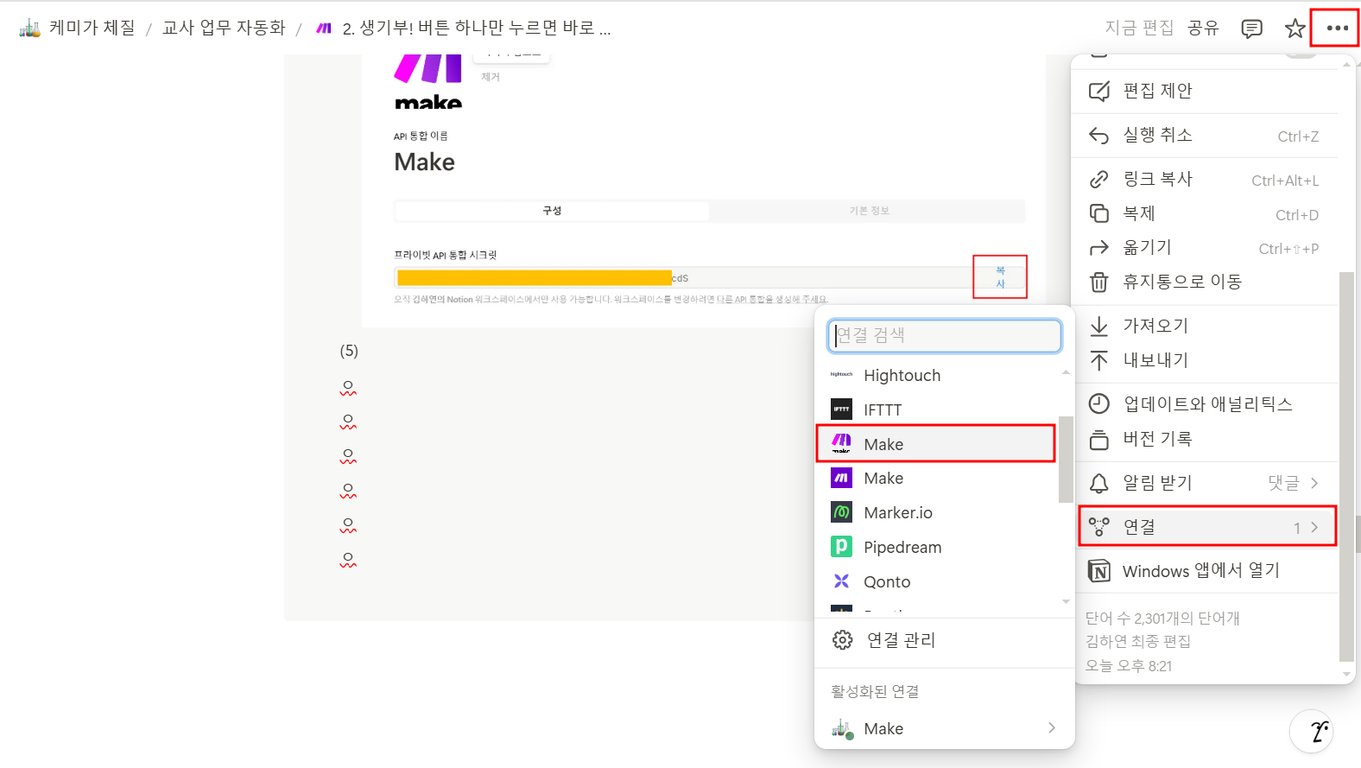Click the 연결 검색 search field
Image resolution: width=1361 pixels, height=768 pixels.
945,336
